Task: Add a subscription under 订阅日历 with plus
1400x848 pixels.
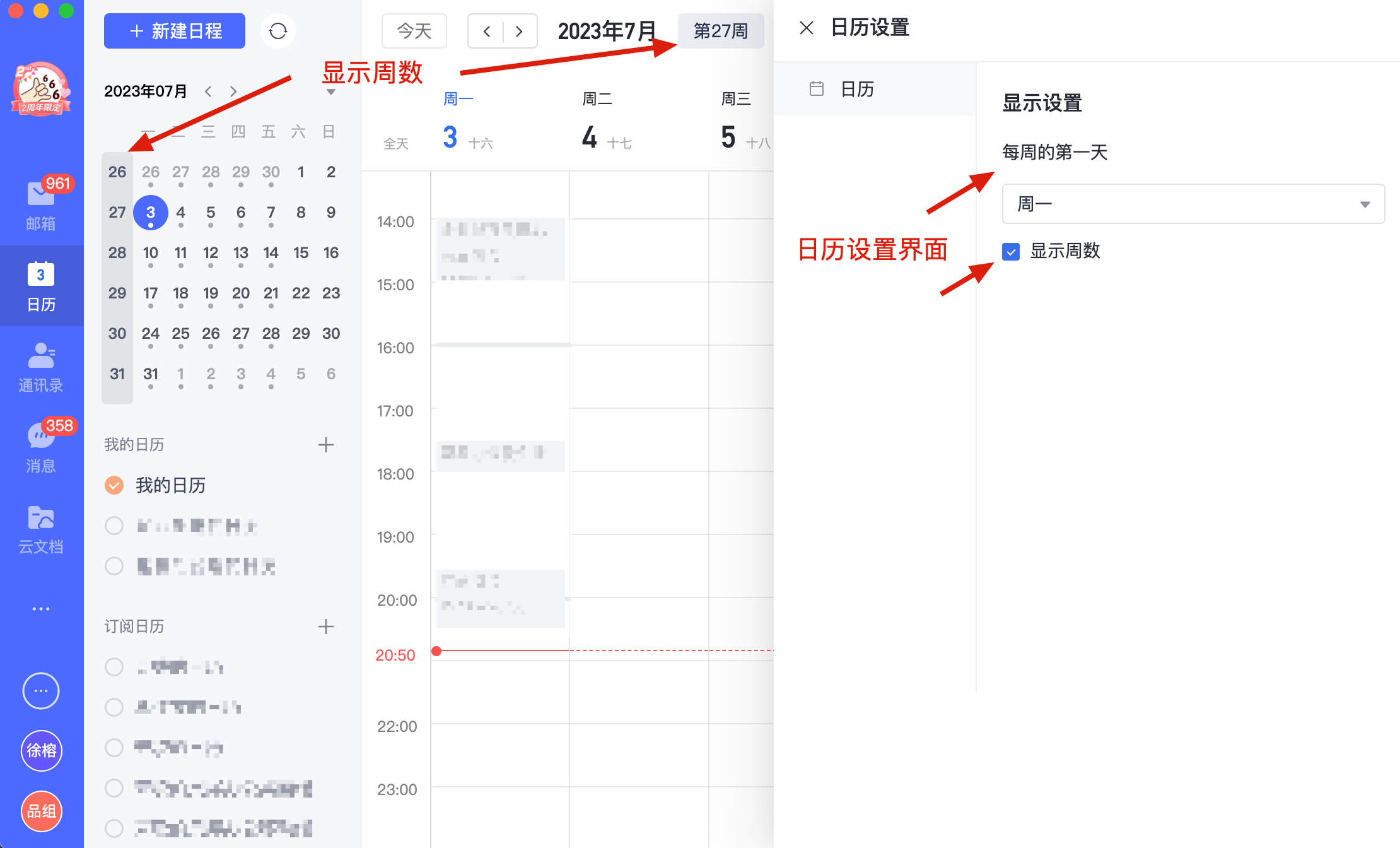Action: click(x=326, y=627)
